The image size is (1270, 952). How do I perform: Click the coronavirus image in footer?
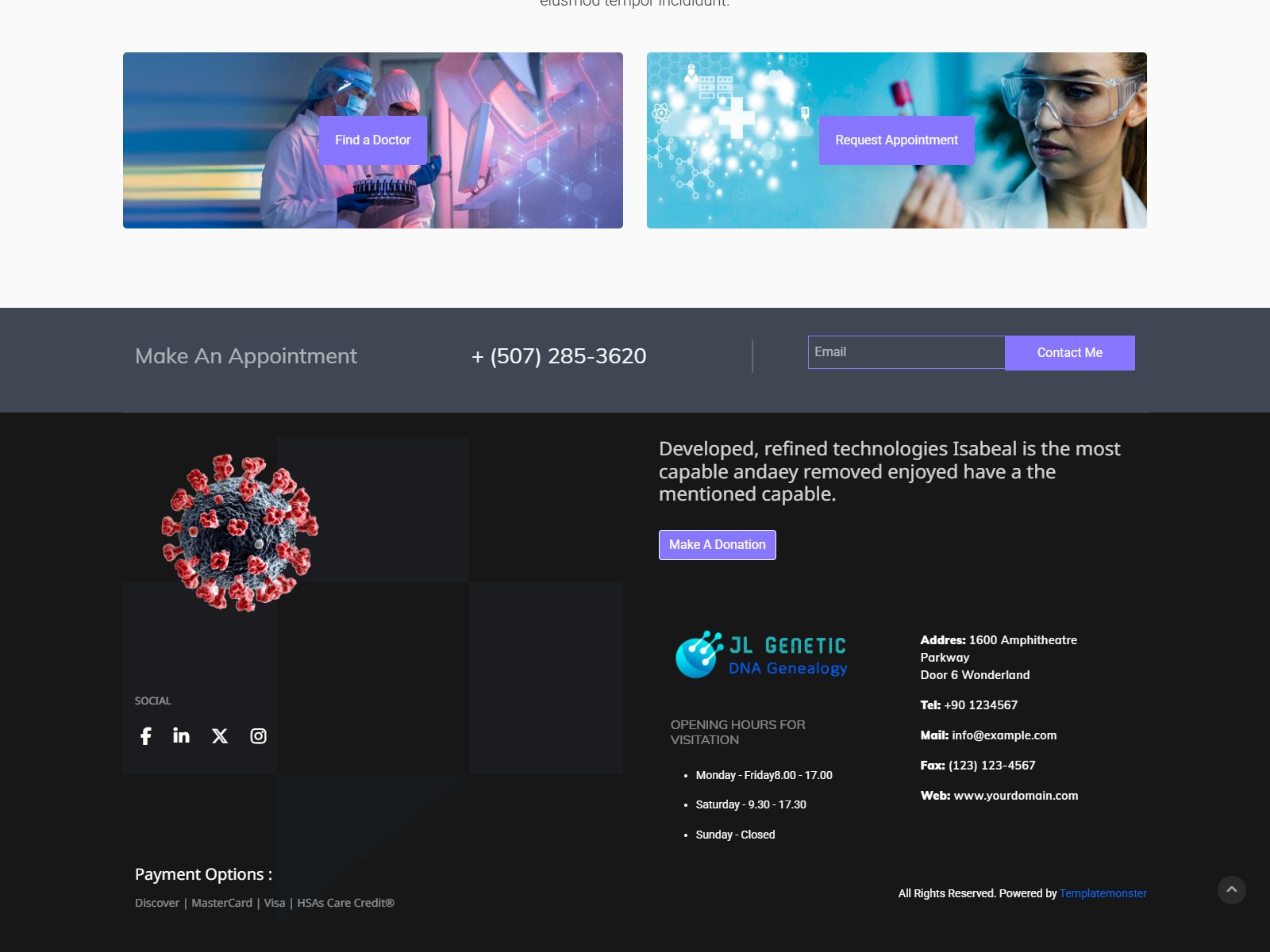point(240,532)
